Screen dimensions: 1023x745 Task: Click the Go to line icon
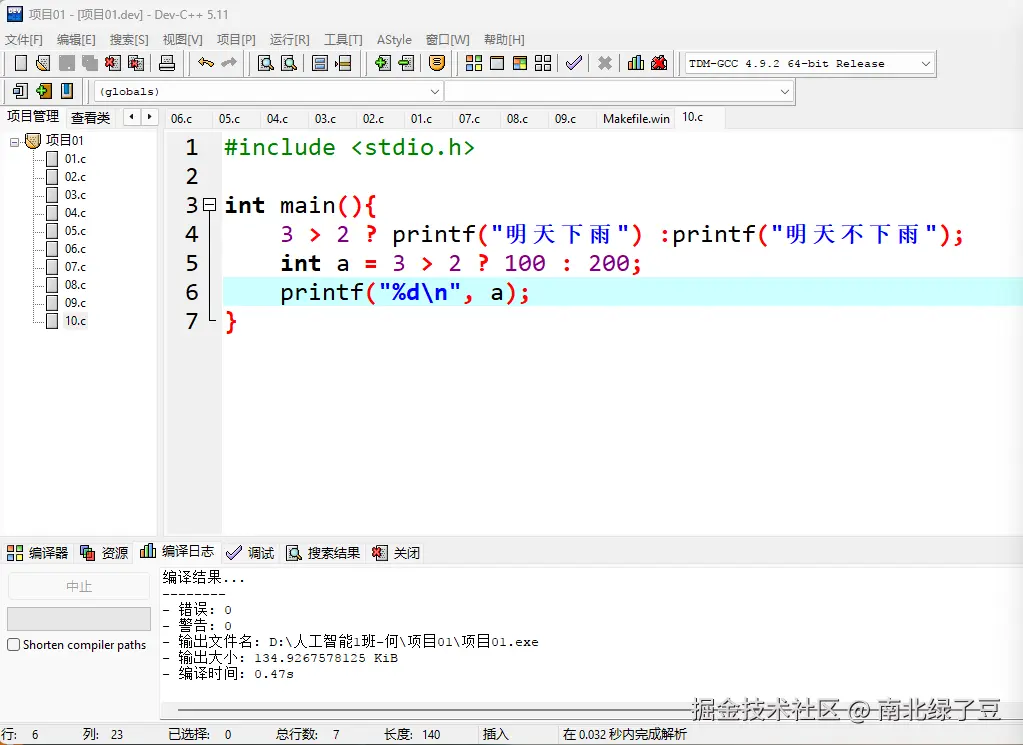coord(343,63)
